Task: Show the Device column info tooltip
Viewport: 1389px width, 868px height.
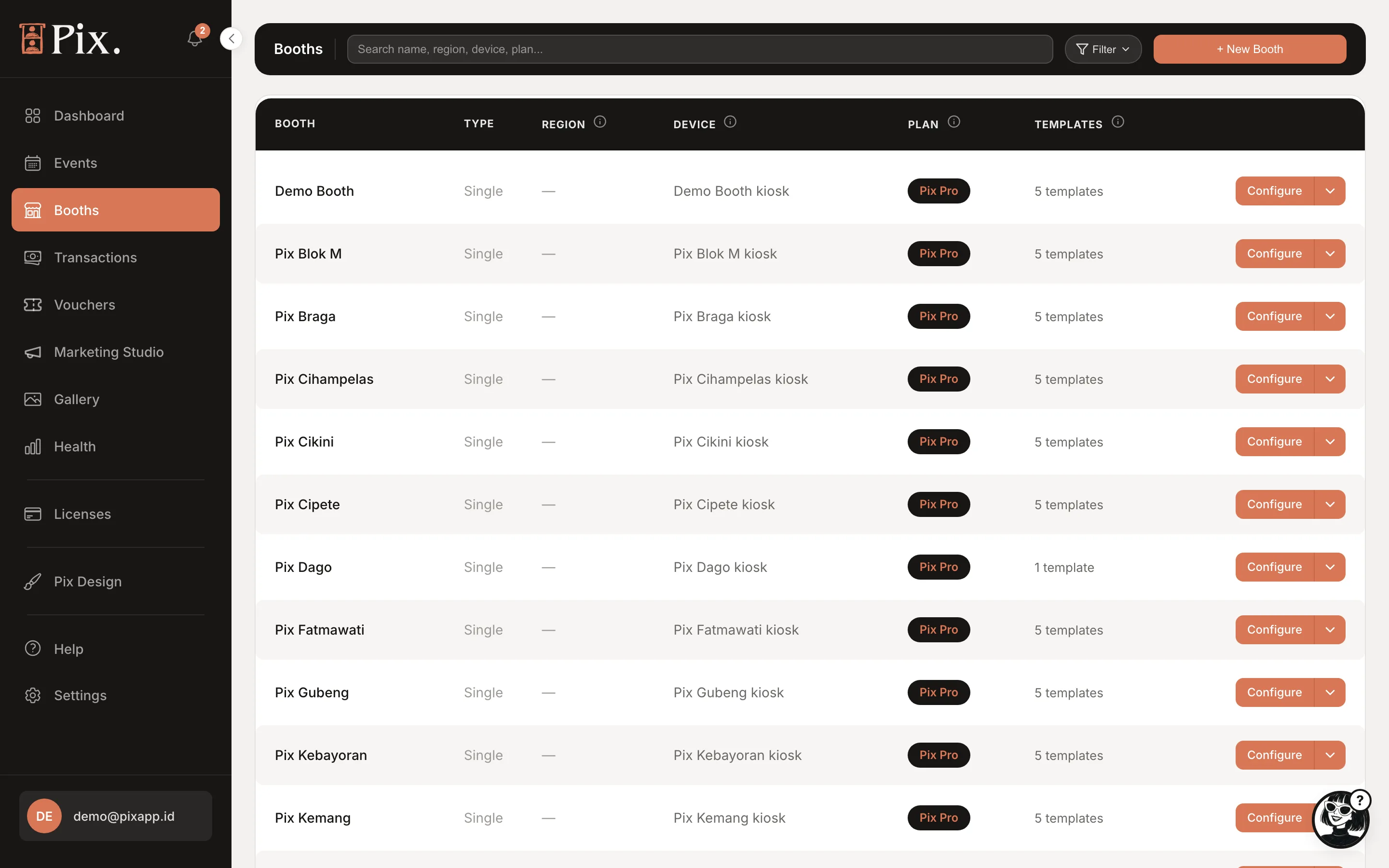Action: (730, 122)
